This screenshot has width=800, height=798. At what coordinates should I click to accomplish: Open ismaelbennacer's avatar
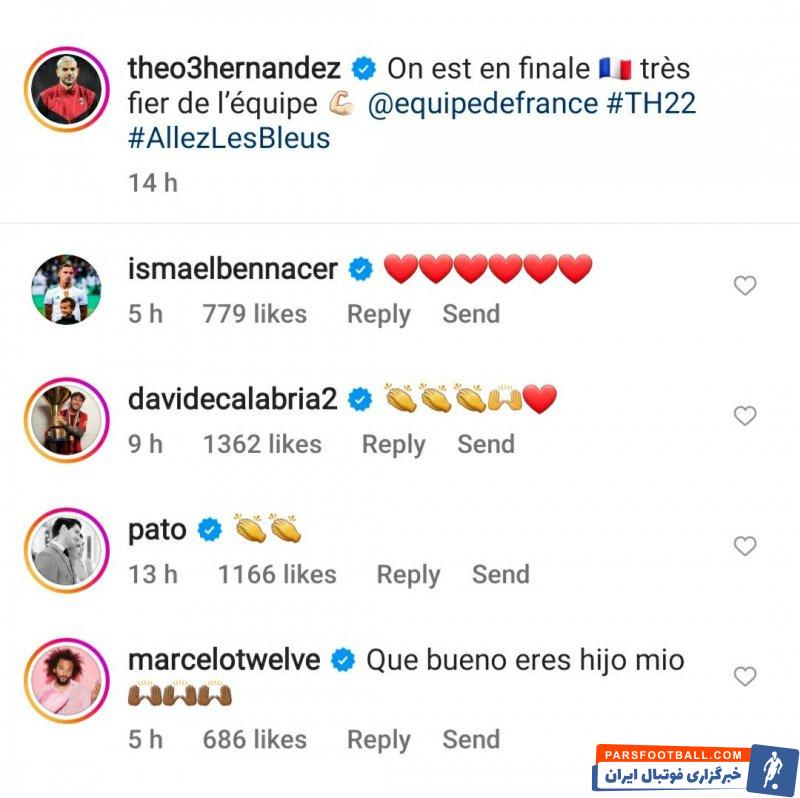coord(66,290)
